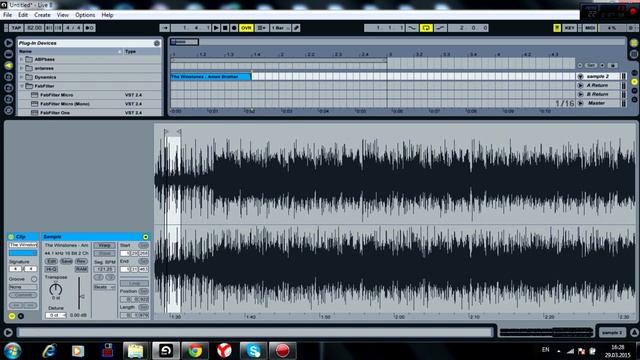Switch to Arrangement view selector icon

coord(634,43)
